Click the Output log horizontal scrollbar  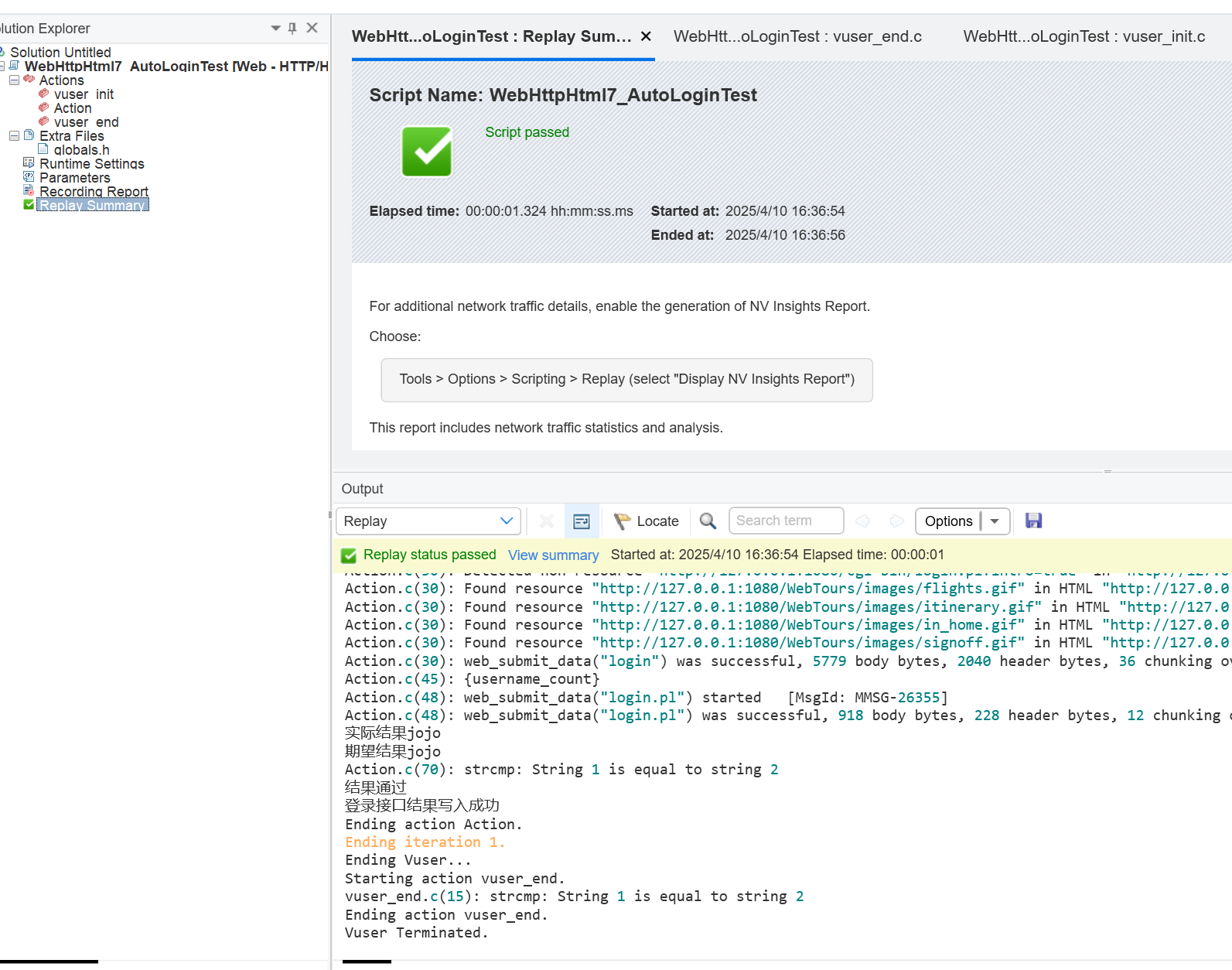pyautogui.click(x=367, y=961)
